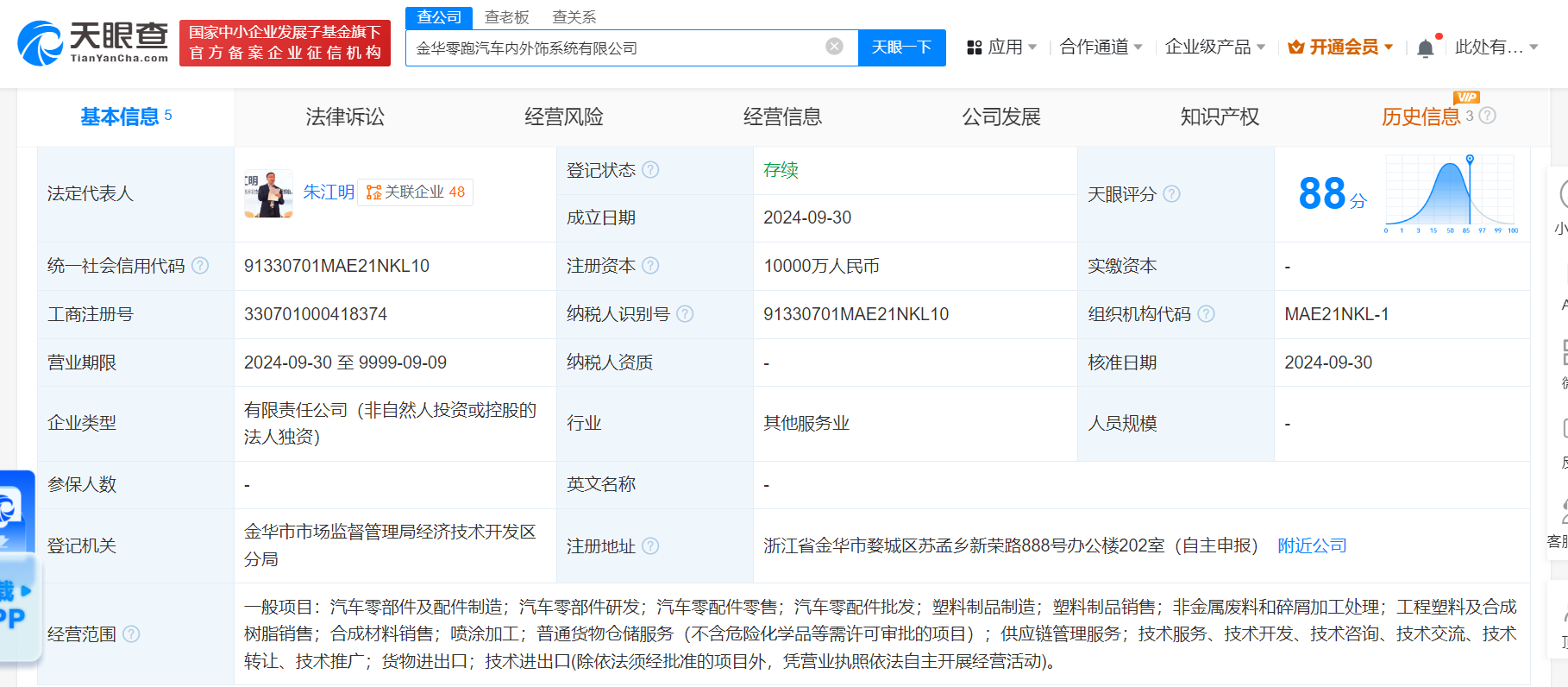Click the photo thumbnail of 朱江明

(268, 193)
